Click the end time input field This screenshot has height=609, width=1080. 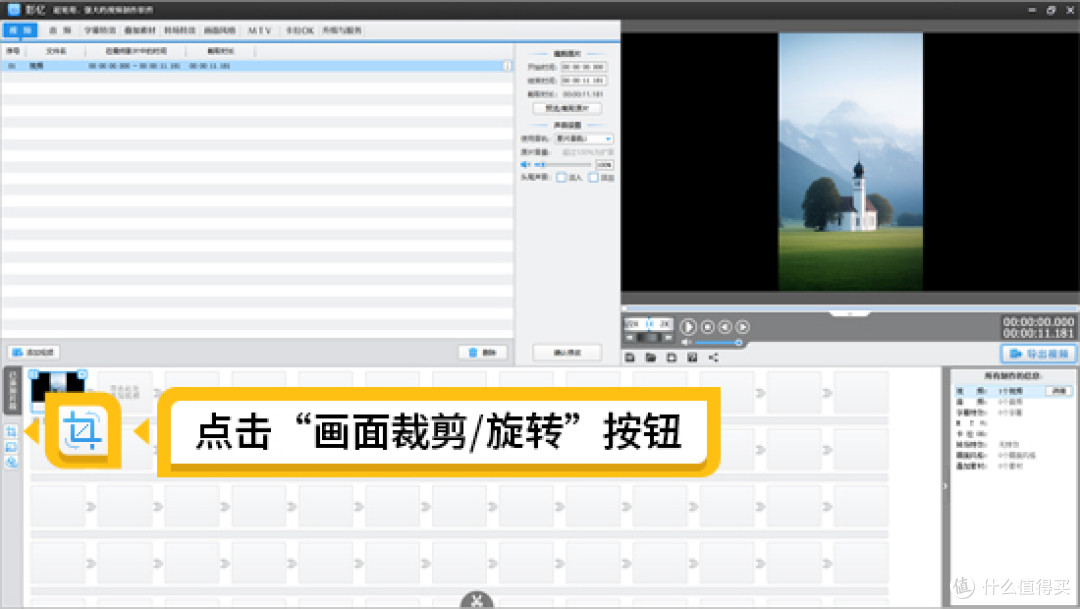point(583,81)
